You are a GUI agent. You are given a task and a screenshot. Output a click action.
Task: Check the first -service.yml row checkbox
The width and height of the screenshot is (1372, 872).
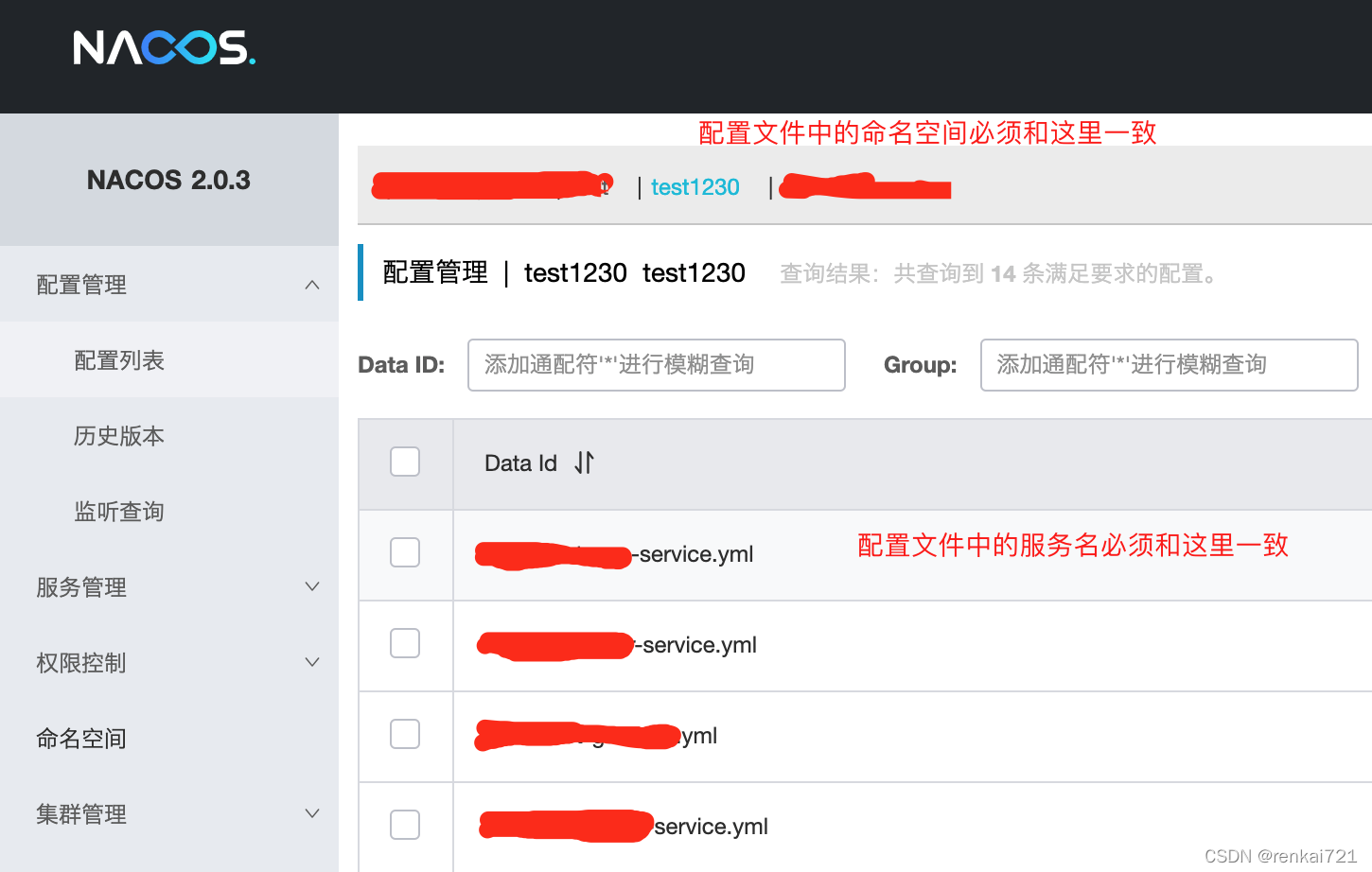click(405, 552)
